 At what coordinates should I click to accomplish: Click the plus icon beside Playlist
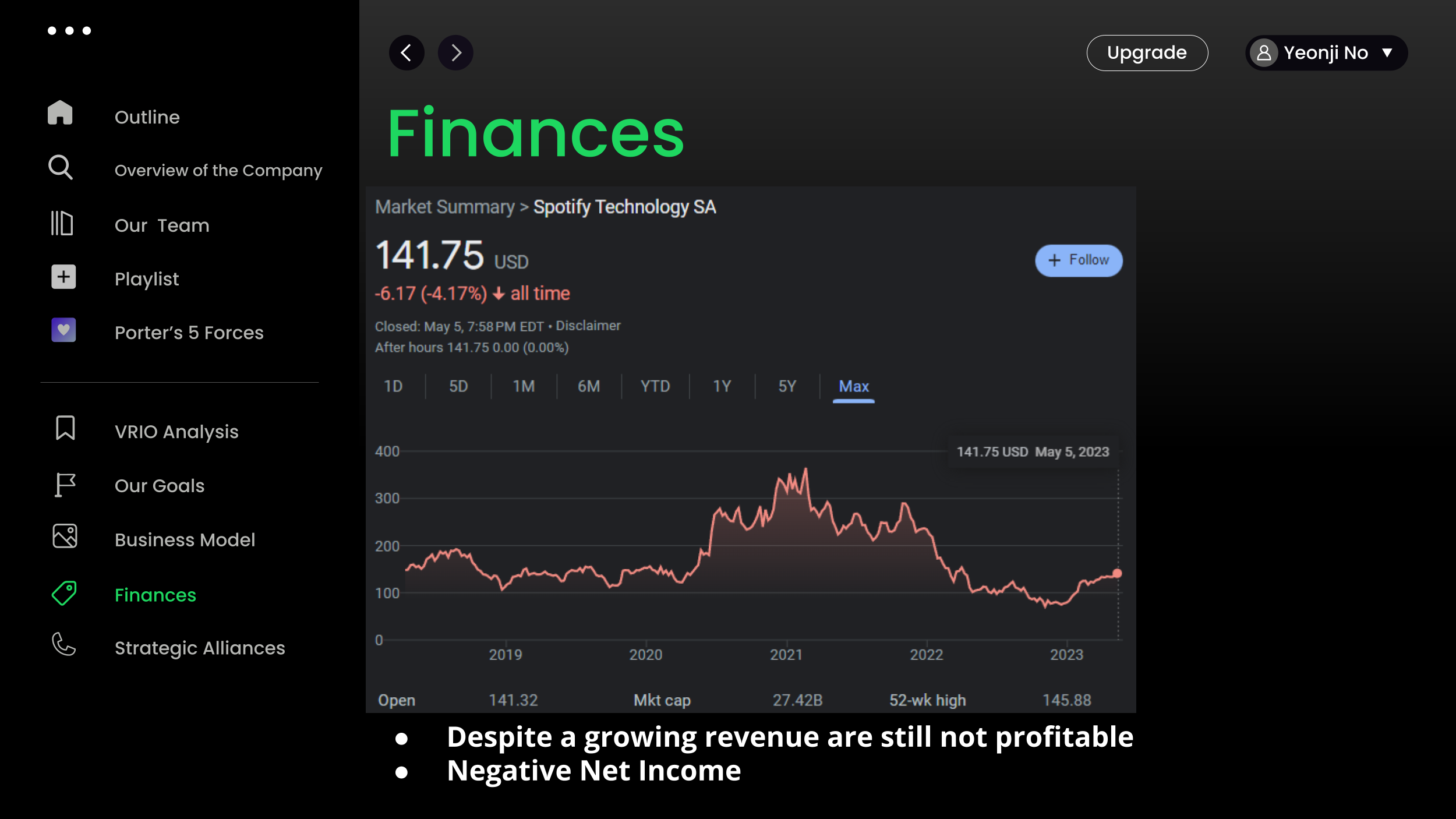[63, 277]
